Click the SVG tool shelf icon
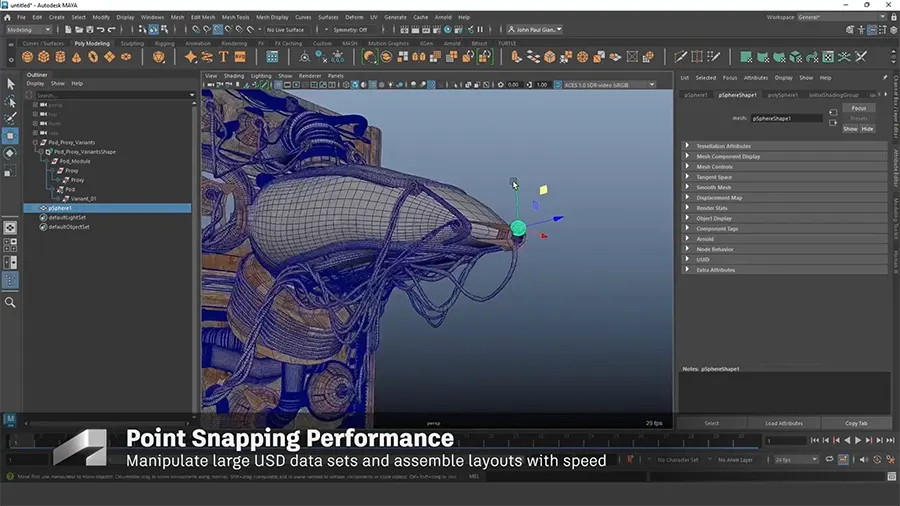Viewport: 900px width, 506px height. (x=240, y=57)
